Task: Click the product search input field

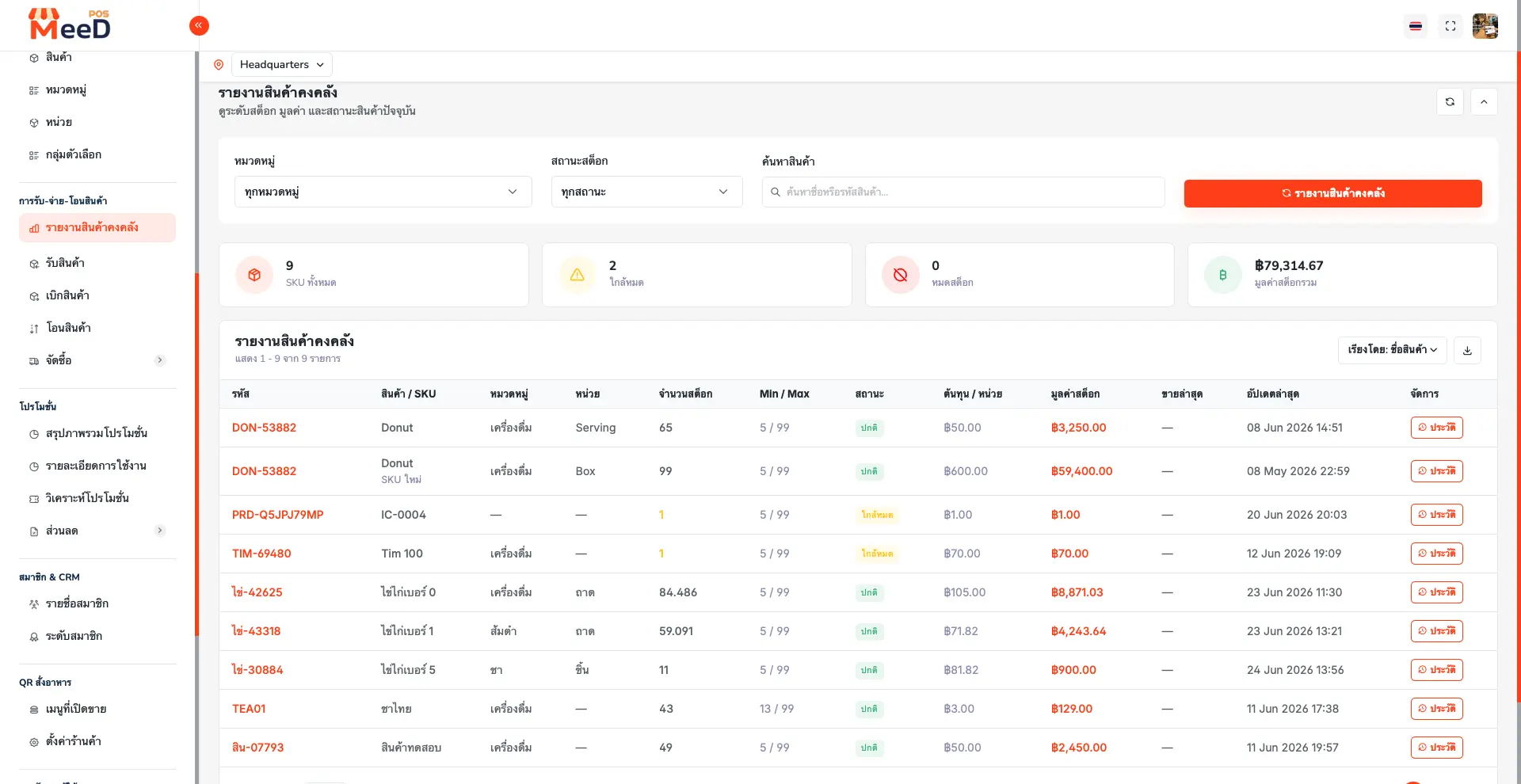Action: pyautogui.click(x=963, y=192)
